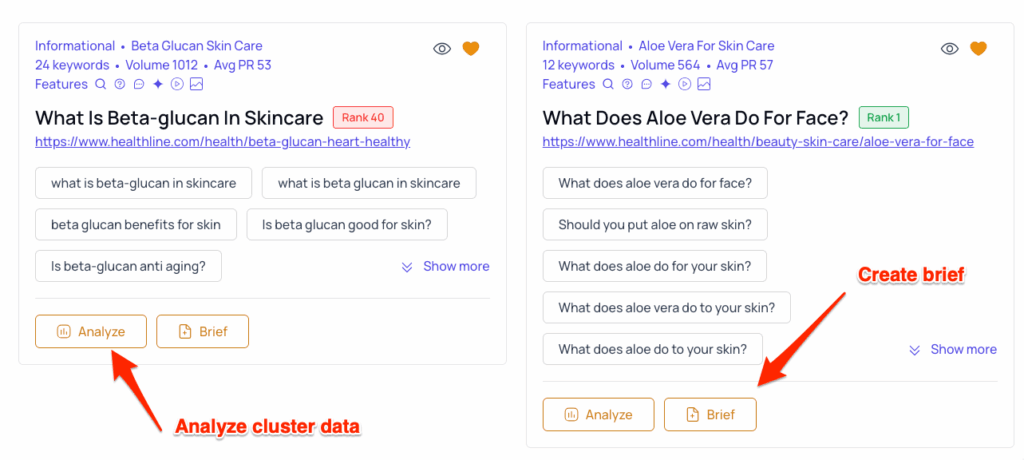This screenshot has height=460, width=1024.
Task: Toggle eye visibility on Beta Glucan cluster
Action: [x=442, y=48]
